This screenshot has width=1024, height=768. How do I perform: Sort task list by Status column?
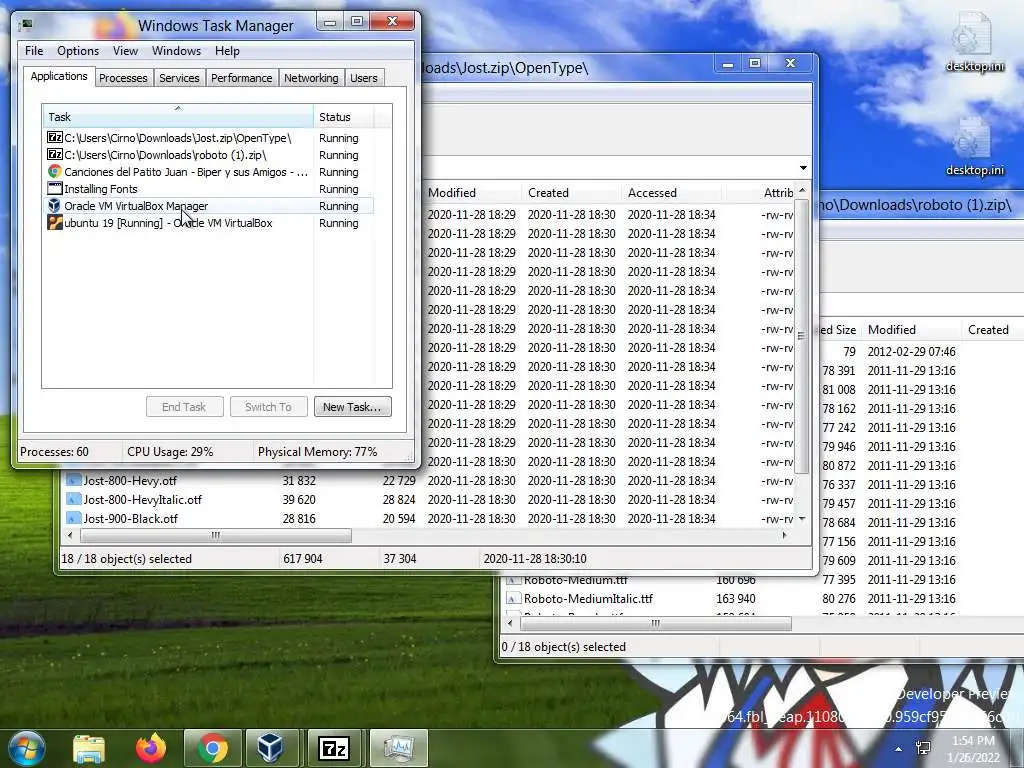[344, 117]
